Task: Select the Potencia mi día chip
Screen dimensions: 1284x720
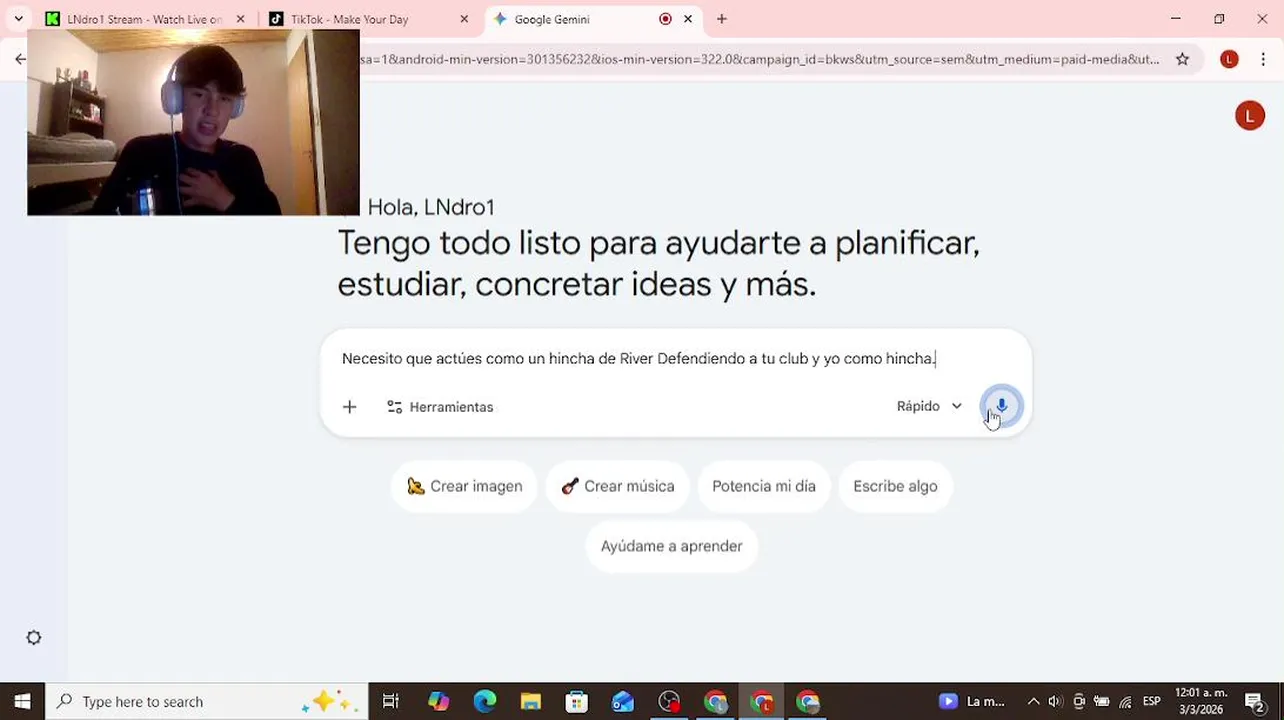Action: tap(764, 486)
